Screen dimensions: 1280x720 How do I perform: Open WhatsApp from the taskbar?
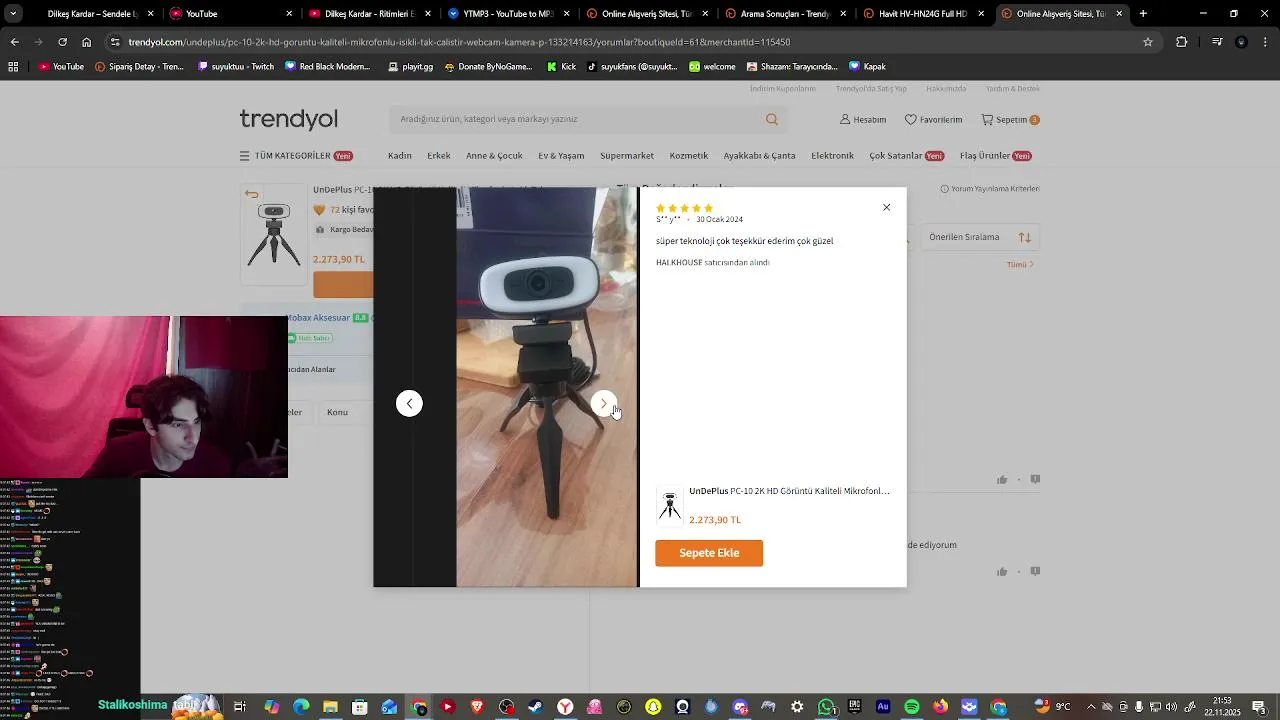[x=826, y=707]
